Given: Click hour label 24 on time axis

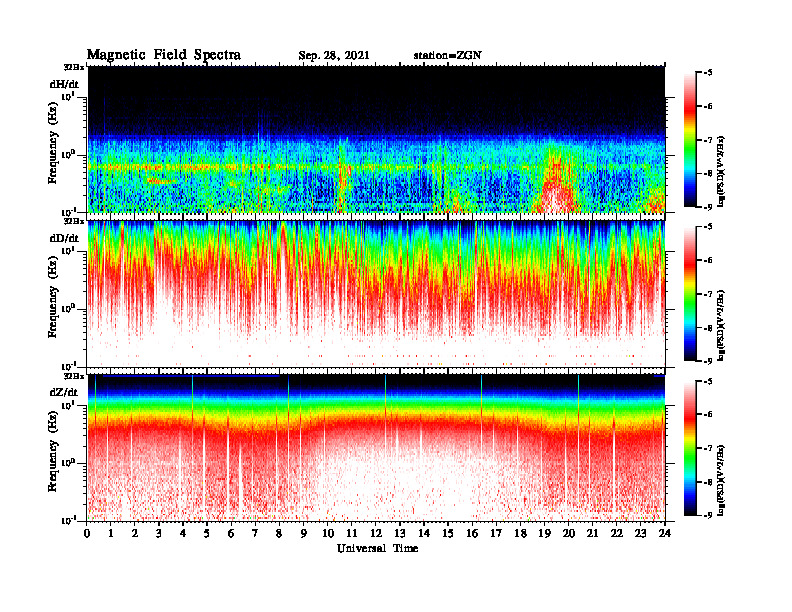Looking at the screenshot, I should pos(665,534).
